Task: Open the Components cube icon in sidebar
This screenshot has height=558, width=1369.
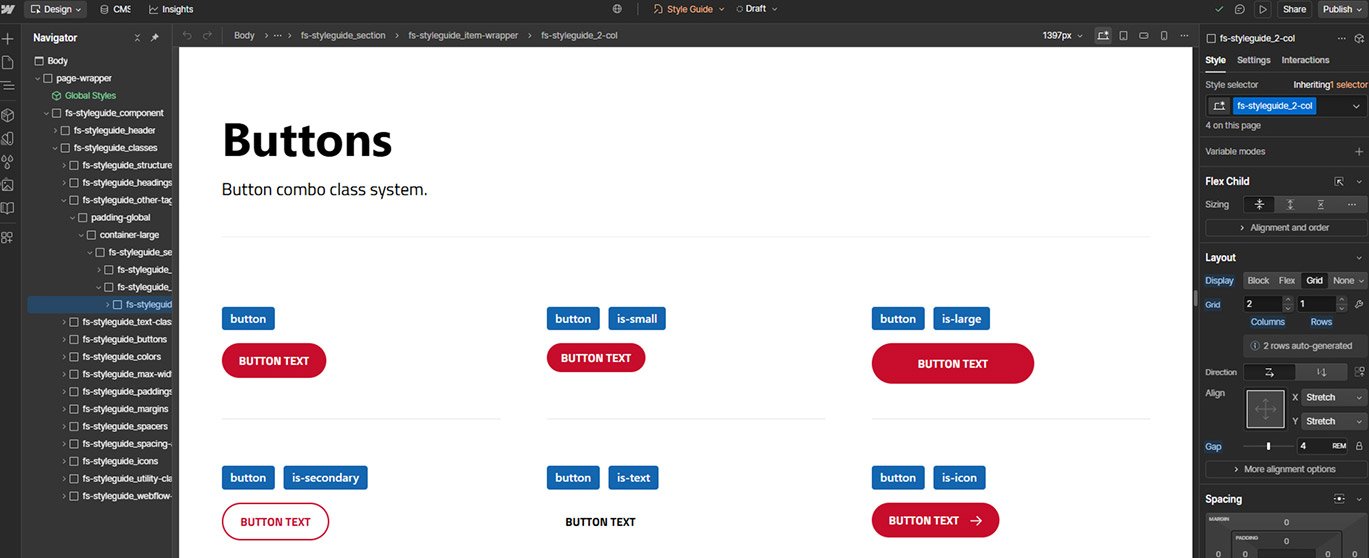Action: (8, 115)
